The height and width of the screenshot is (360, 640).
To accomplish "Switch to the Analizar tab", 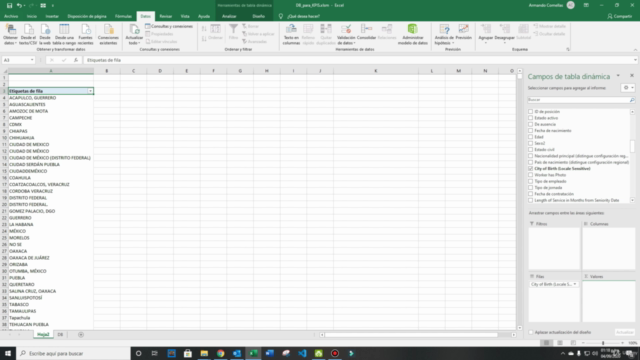I will coord(229,16).
